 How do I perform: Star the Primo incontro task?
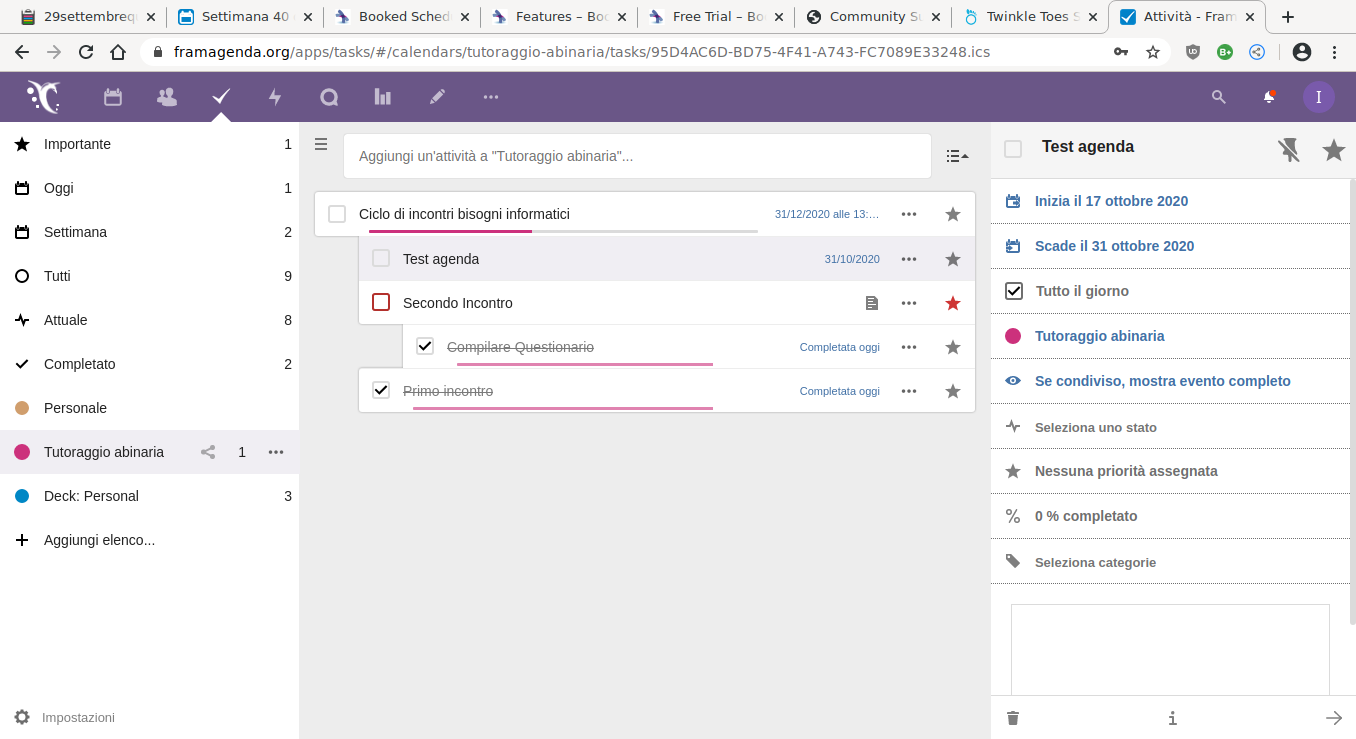point(953,391)
